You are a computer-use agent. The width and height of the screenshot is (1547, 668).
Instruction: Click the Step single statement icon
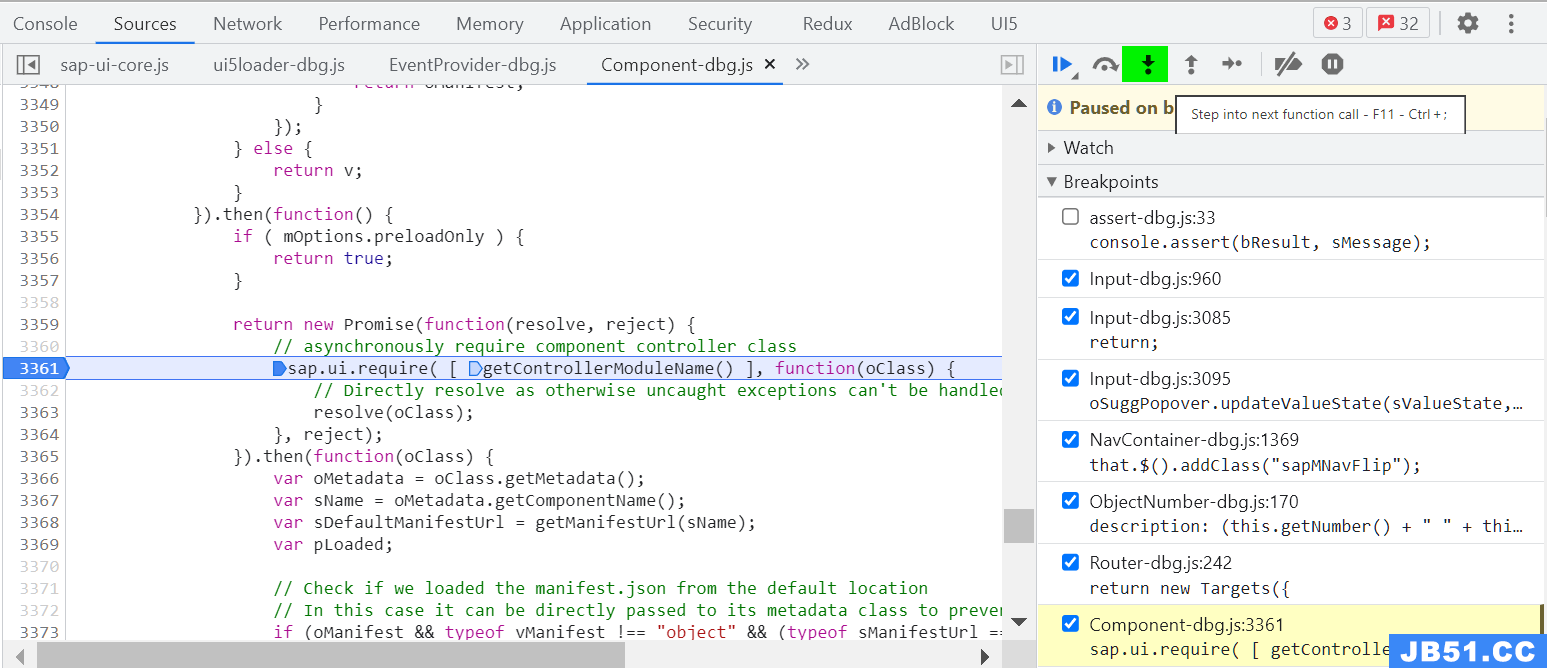(x=1232, y=64)
